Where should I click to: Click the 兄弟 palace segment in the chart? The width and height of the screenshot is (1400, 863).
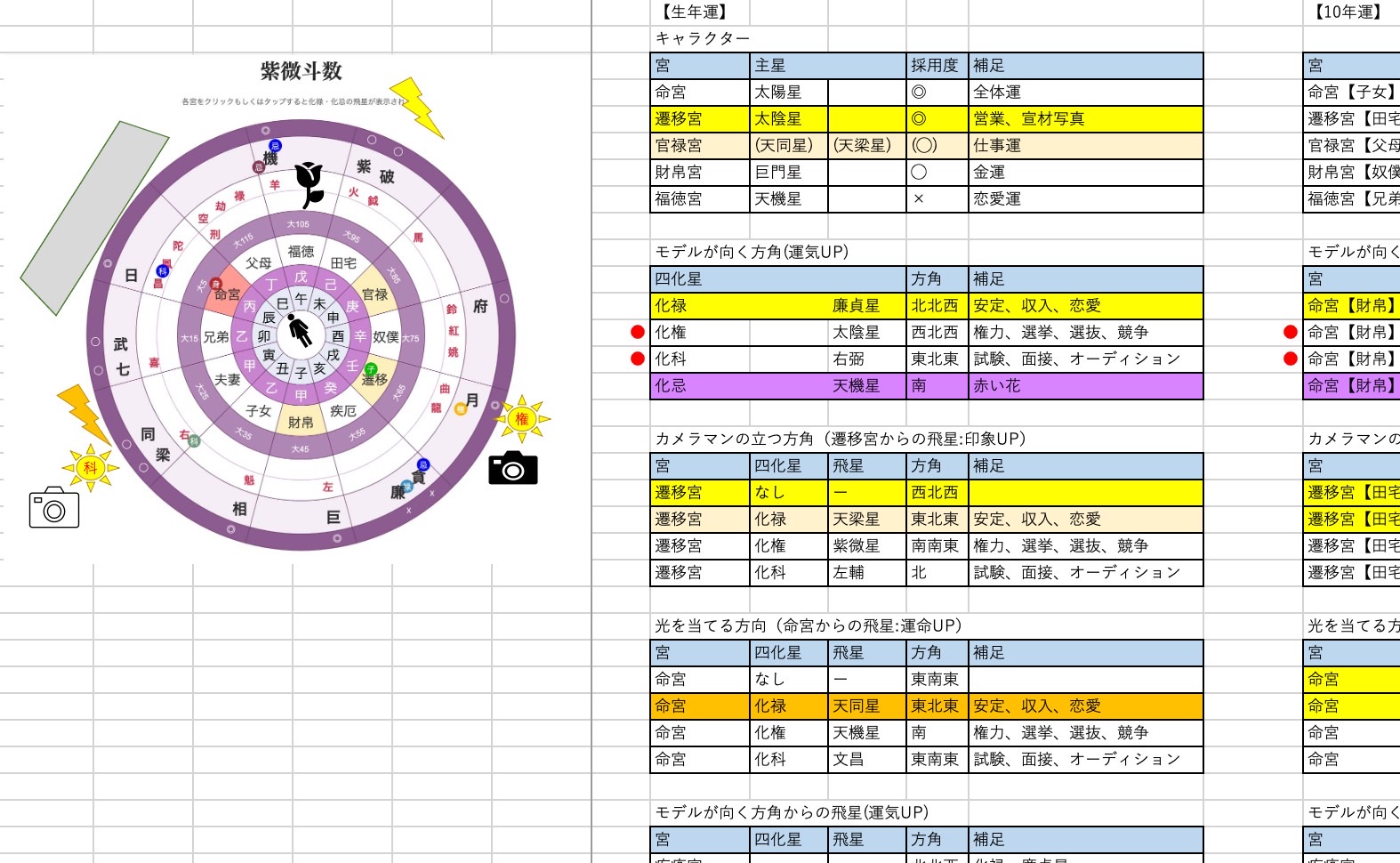tap(216, 337)
